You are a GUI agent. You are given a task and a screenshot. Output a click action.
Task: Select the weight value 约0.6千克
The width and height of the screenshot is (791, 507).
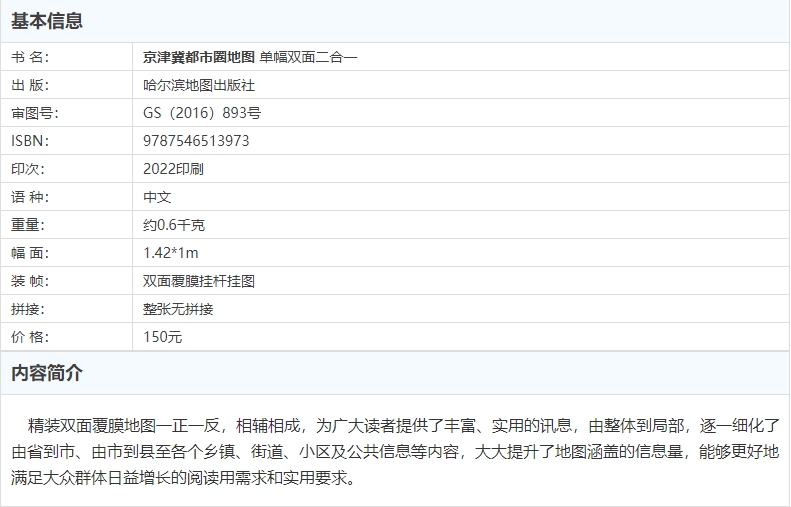tap(174, 225)
